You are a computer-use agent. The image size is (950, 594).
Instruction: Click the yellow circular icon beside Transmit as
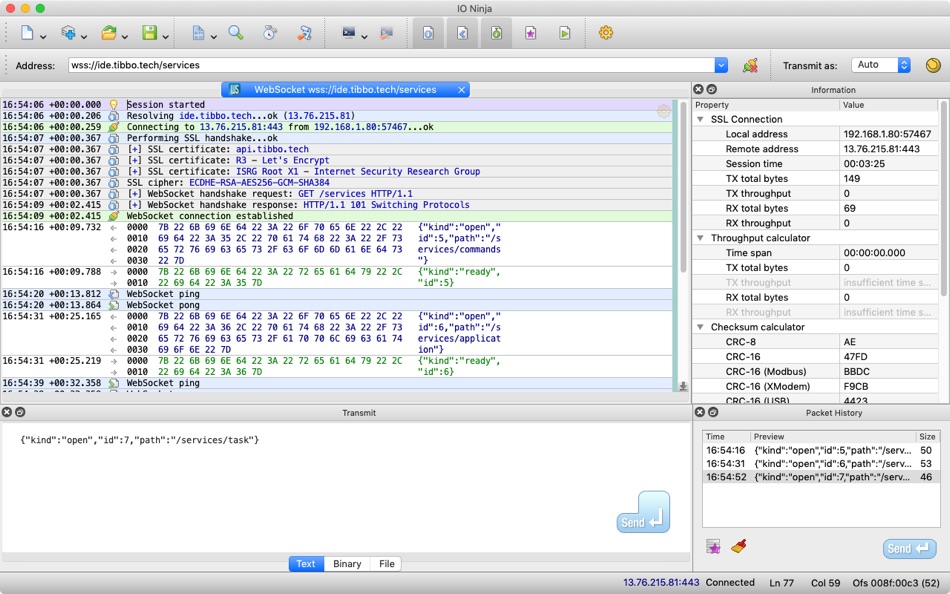click(933, 65)
